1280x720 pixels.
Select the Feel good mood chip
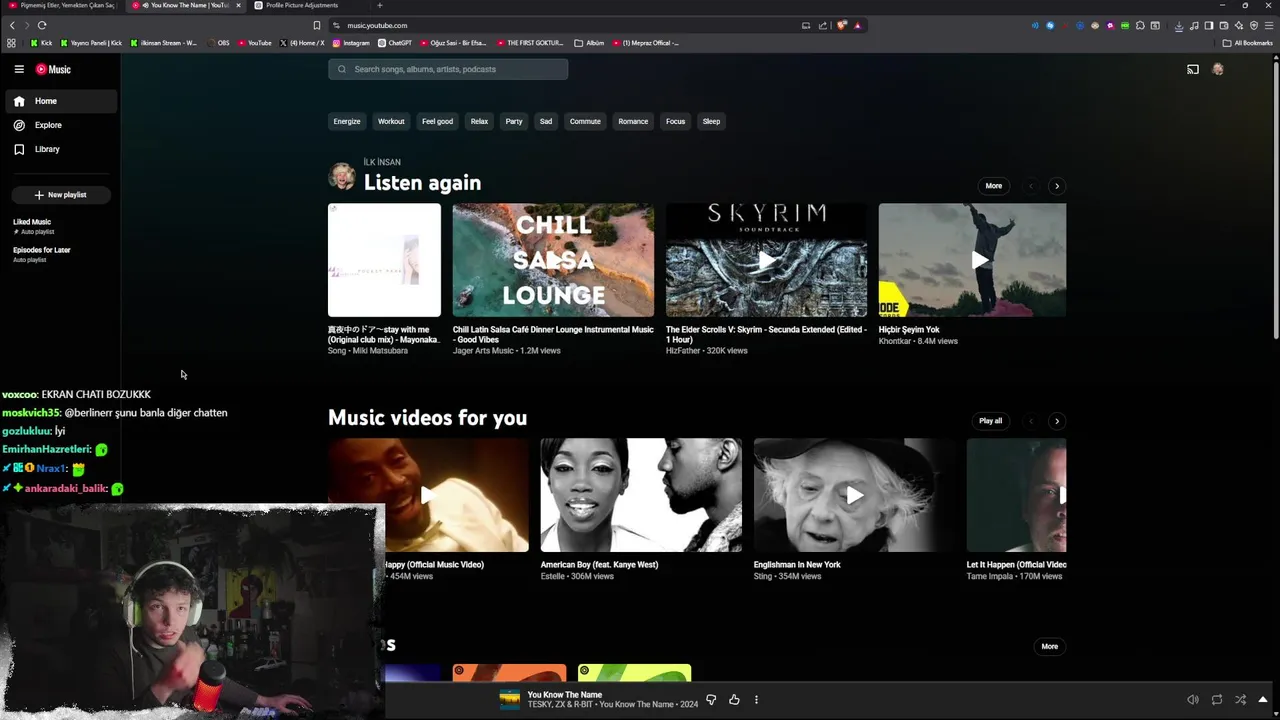437,121
